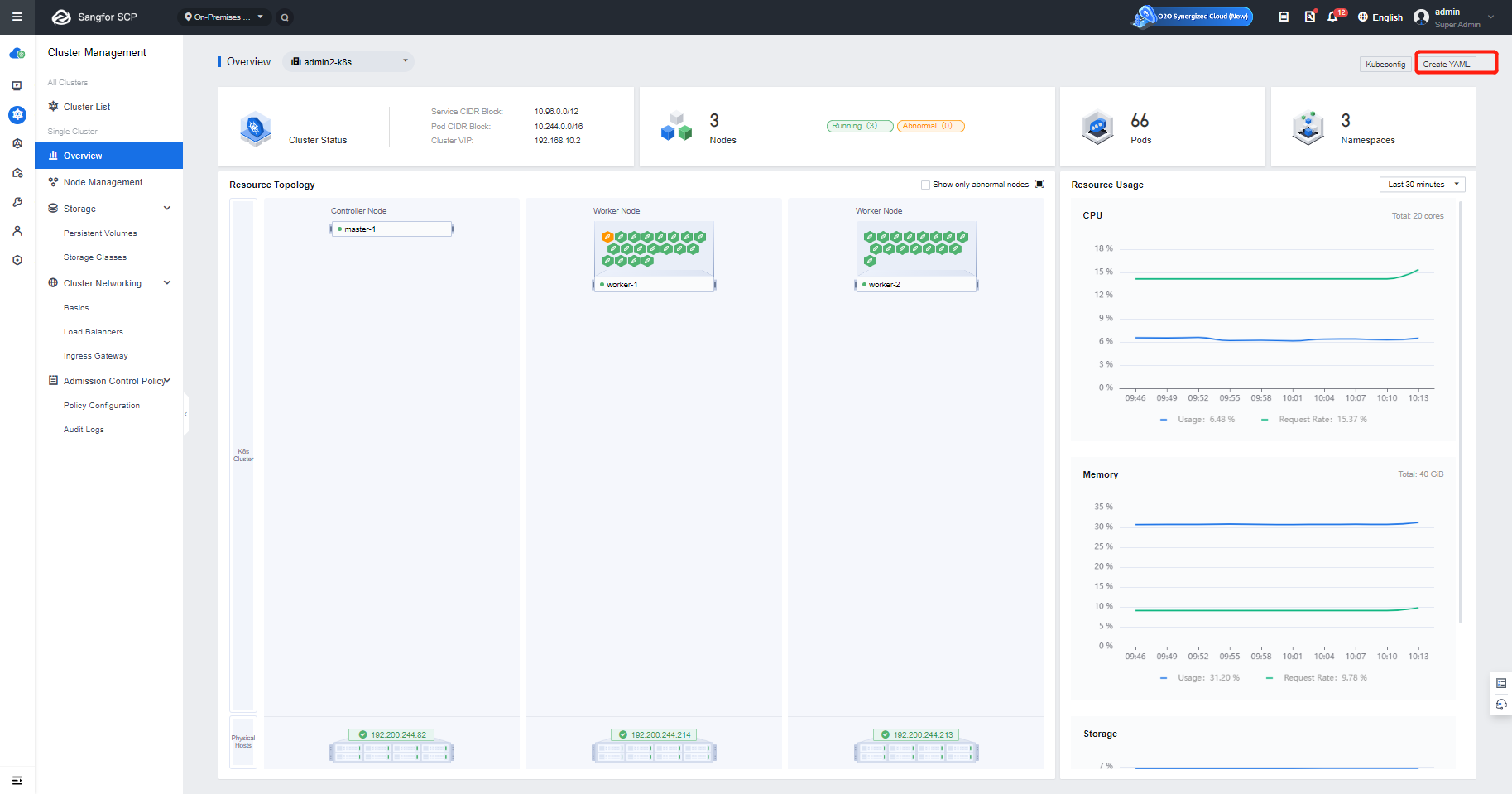Image resolution: width=1512 pixels, height=794 pixels.
Task: Open the hamburger menu at top left
Action: (17, 17)
